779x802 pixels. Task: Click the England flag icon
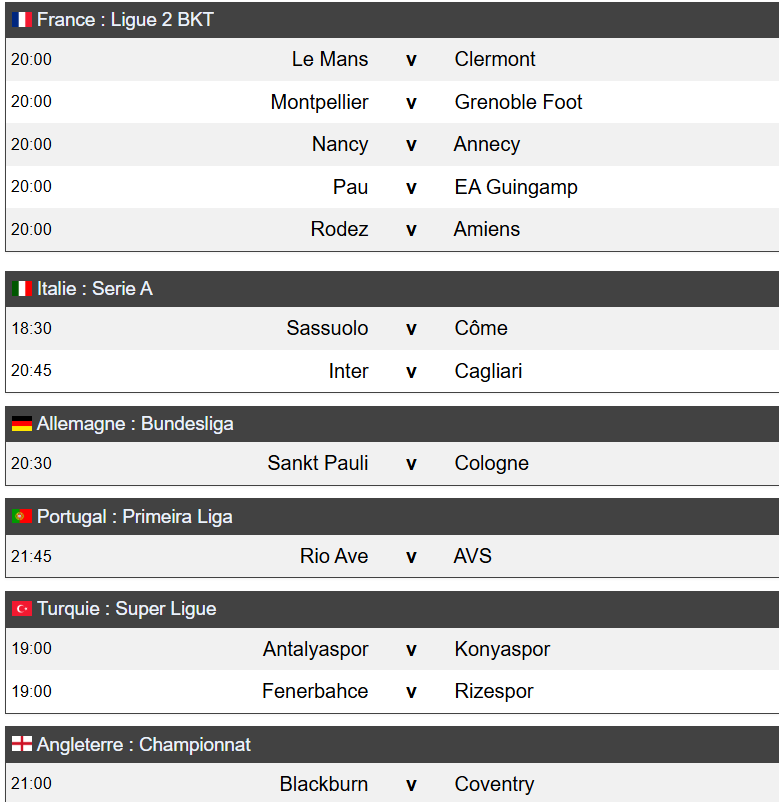pos(21,745)
